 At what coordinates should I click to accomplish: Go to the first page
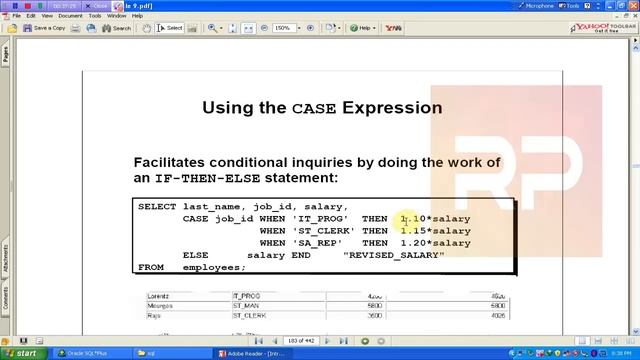pyautogui.click(x=259, y=341)
